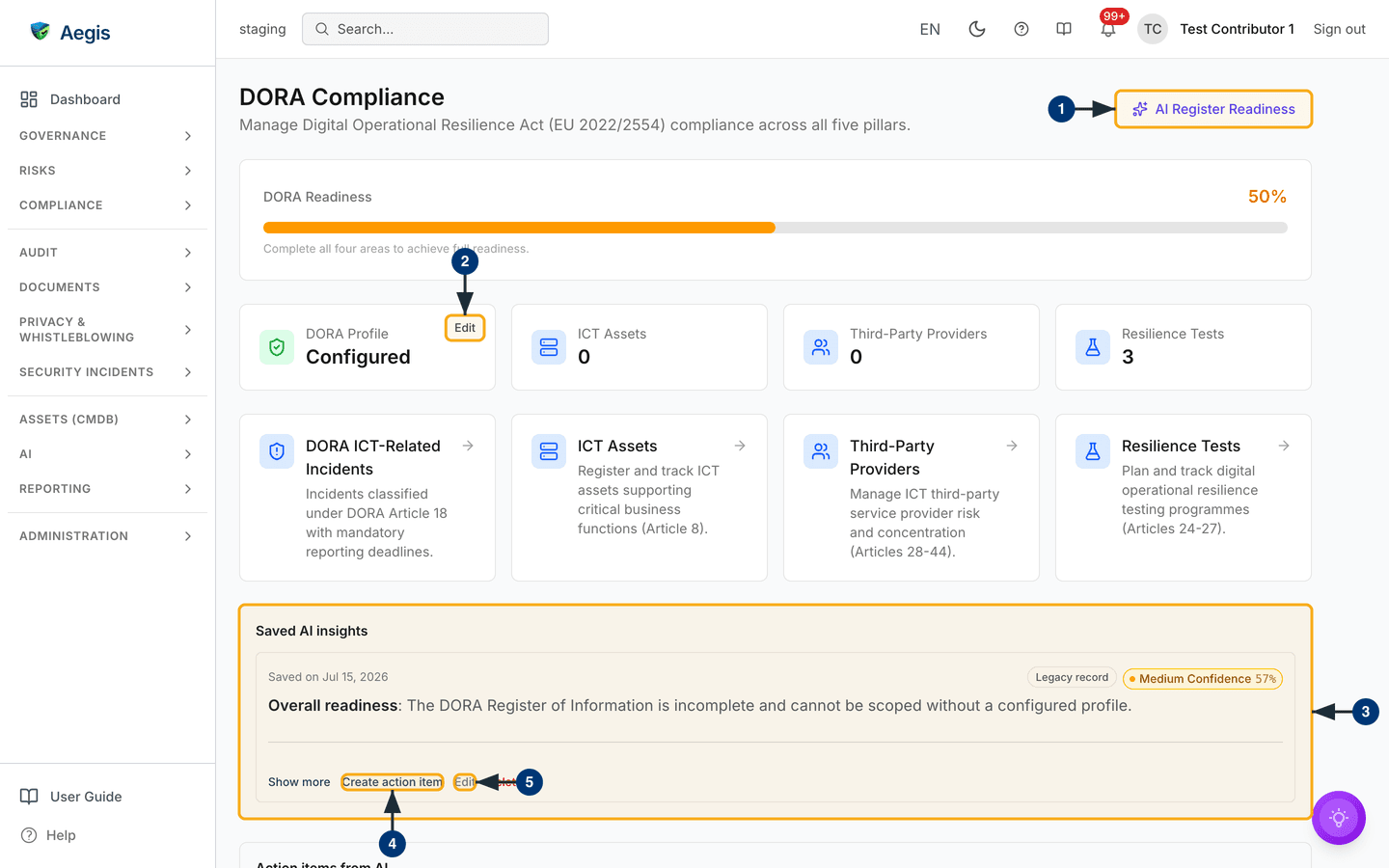This screenshot has height=868, width=1389.
Task: Click the server icon beside the Register and track ICT assets description
Action: pos(549,451)
